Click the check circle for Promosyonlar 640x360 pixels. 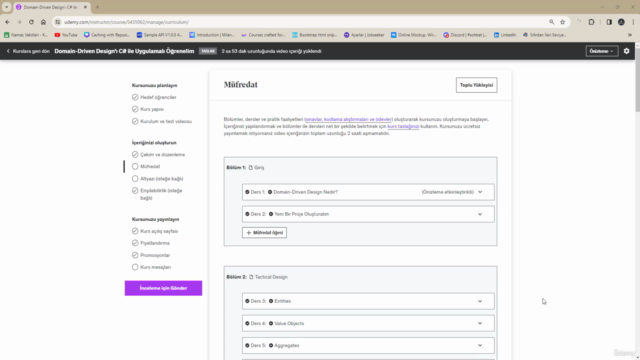(x=135, y=255)
